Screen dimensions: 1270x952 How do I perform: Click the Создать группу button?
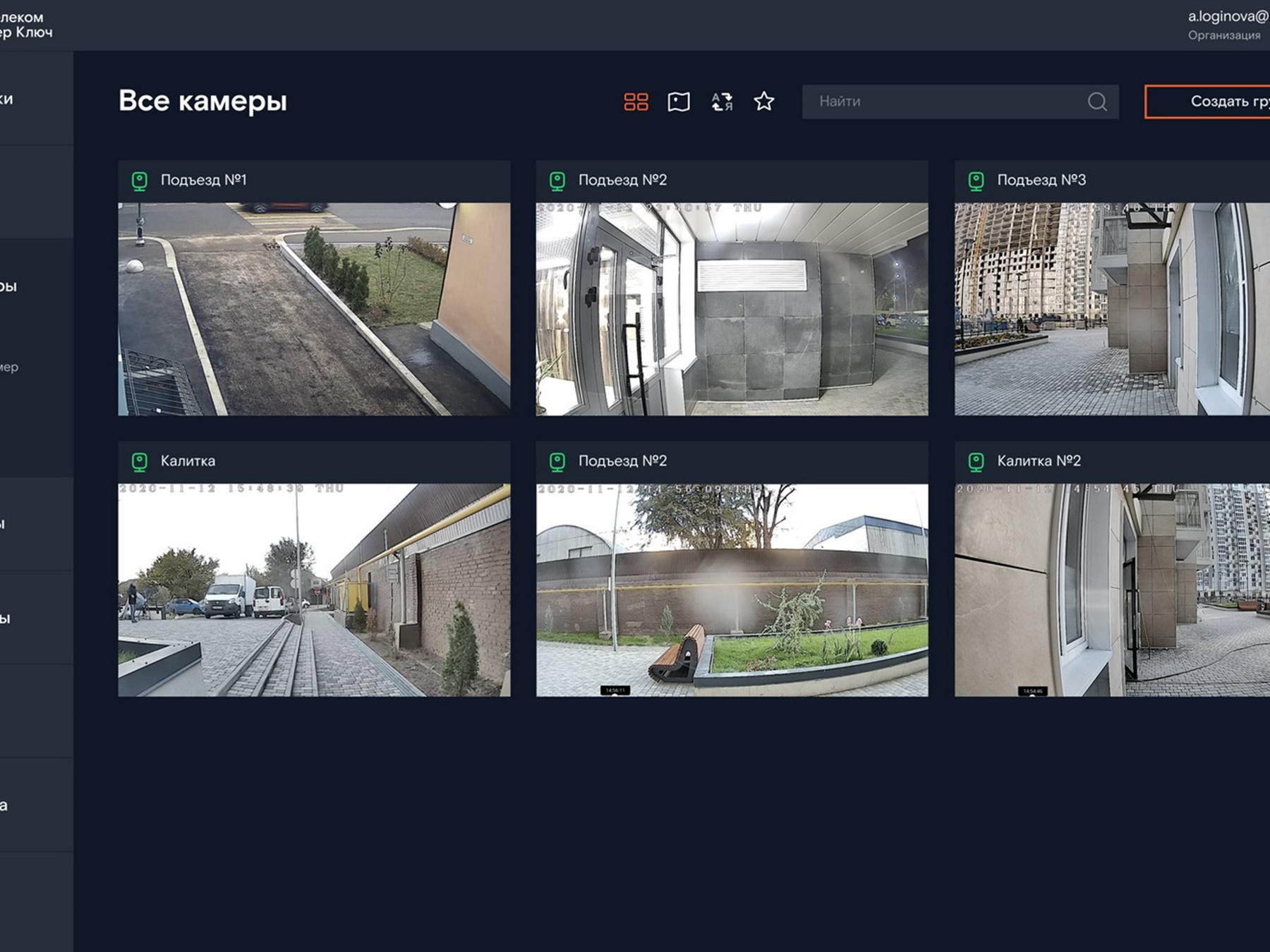(1207, 102)
